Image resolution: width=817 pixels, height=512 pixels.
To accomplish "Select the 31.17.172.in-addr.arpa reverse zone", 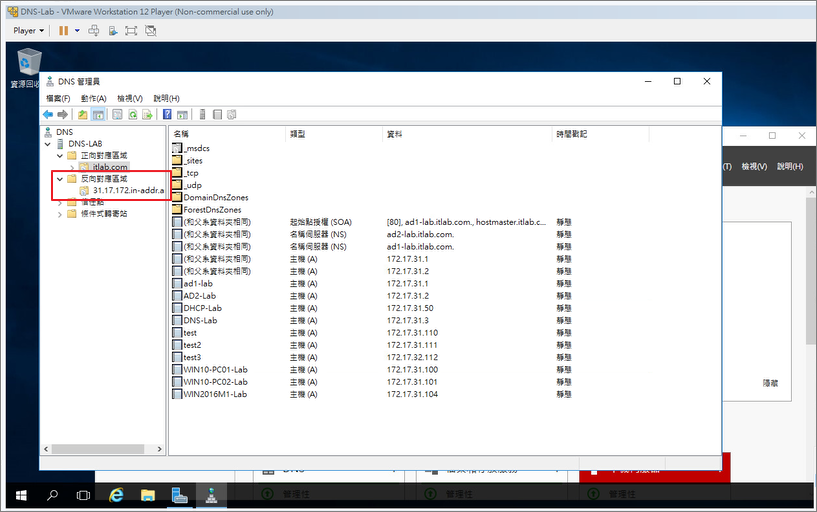I will click(x=129, y=191).
